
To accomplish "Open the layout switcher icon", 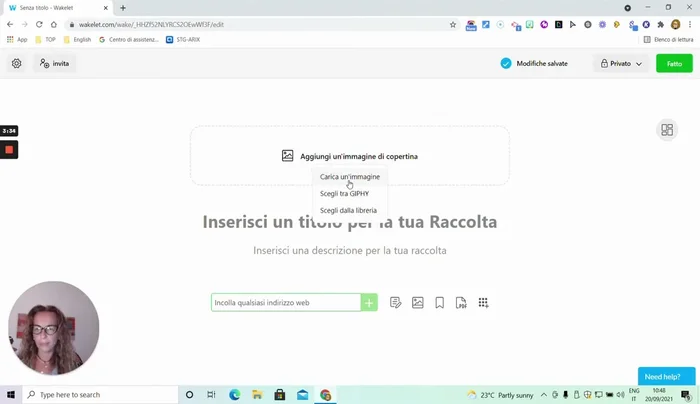I will coord(667,130).
